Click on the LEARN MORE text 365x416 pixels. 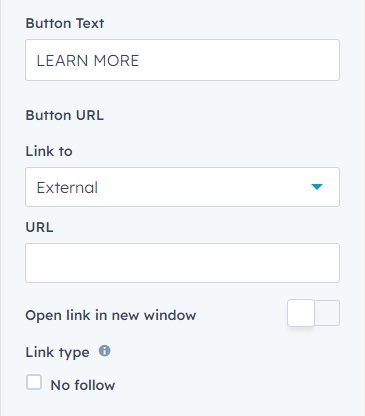click(88, 61)
